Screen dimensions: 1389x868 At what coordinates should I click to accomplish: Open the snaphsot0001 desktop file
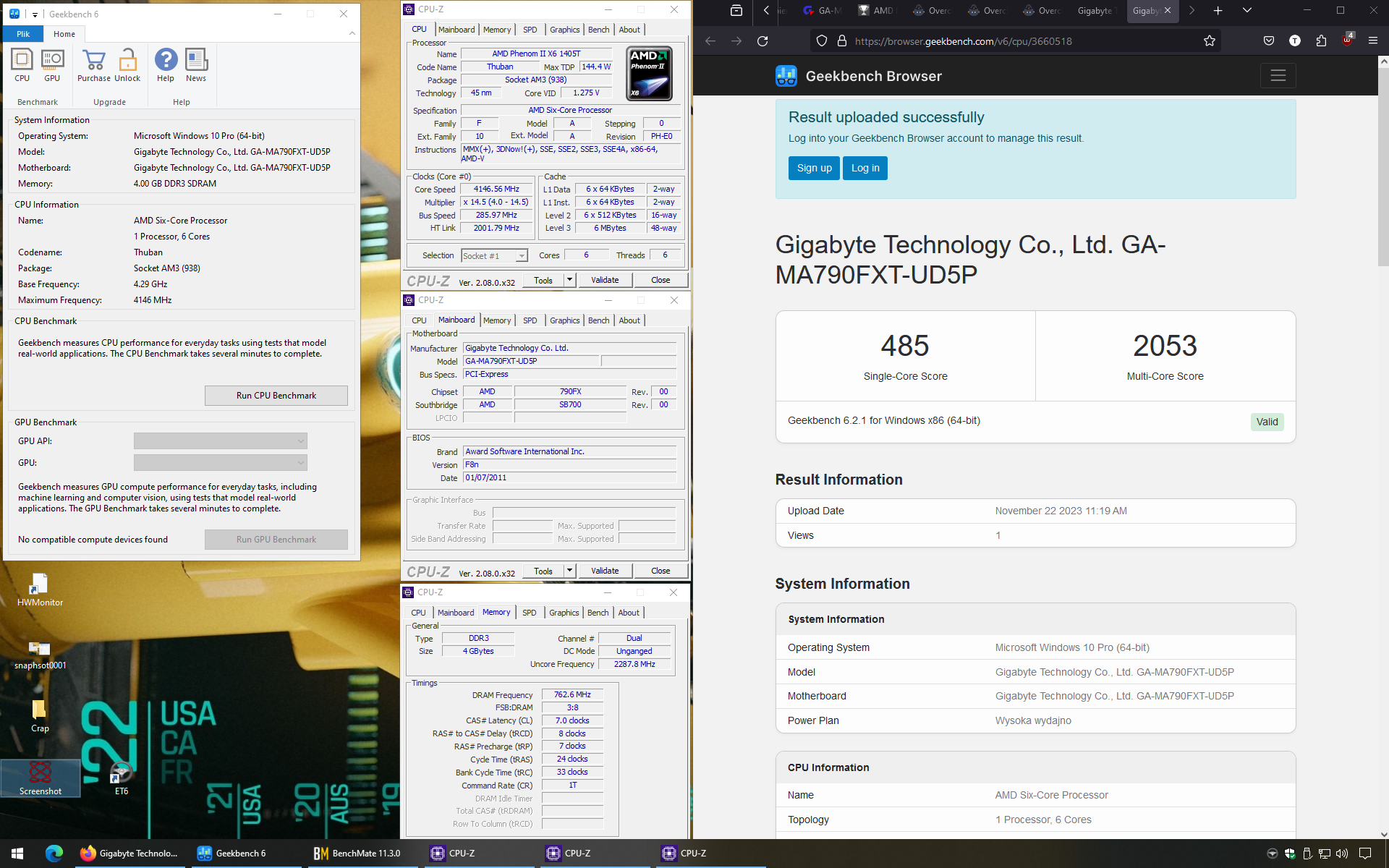tap(40, 655)
